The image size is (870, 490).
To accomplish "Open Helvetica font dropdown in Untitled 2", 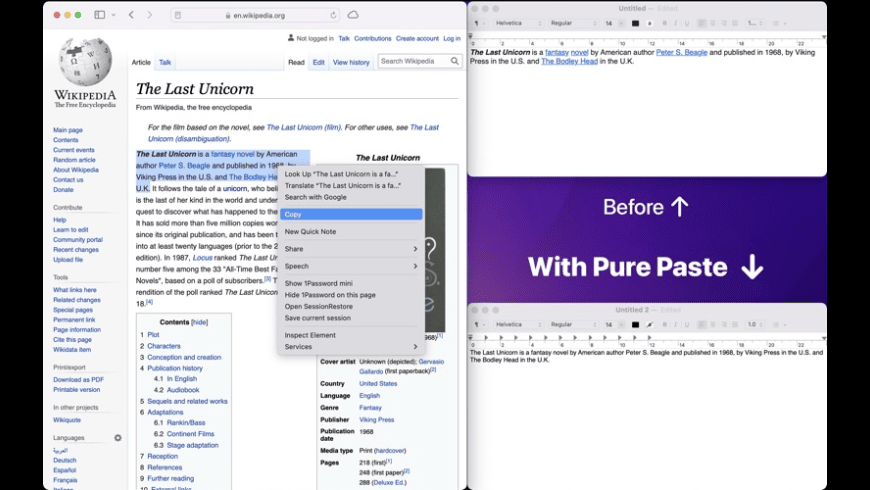I will [517, 325].
